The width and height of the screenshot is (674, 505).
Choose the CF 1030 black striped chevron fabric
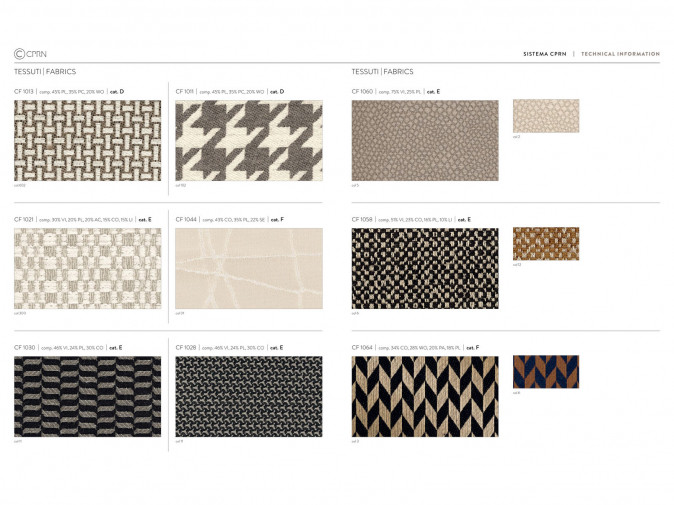click(87, 396)
